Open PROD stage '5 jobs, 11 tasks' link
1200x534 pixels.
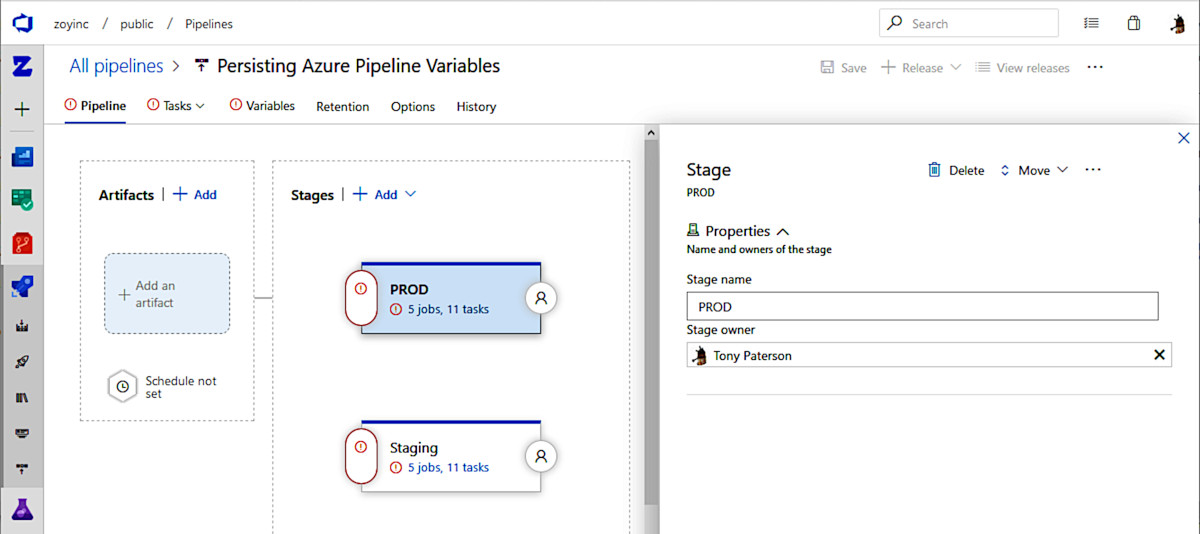point(448,309)
